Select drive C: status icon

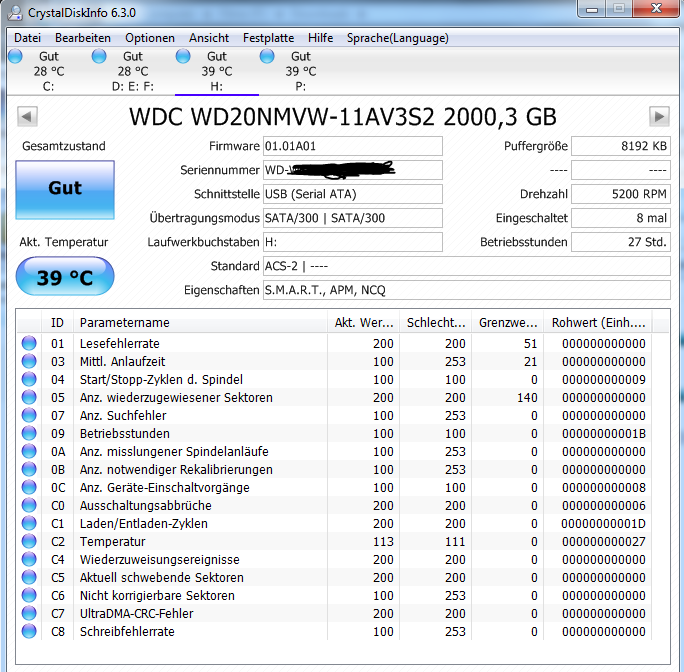tap(15, 56)
